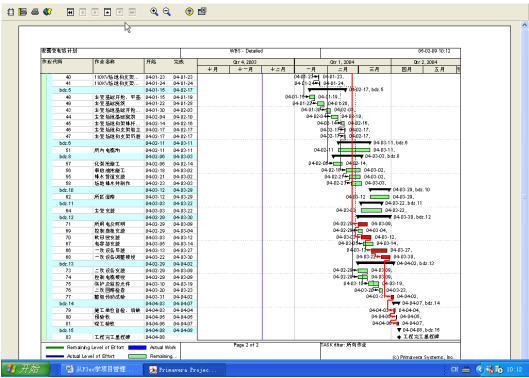The width and height of the screenshot is (529, 378).
Task: Go to top page using up-arrow page icon
Action: pyautogui.click(x=107, y=12)
